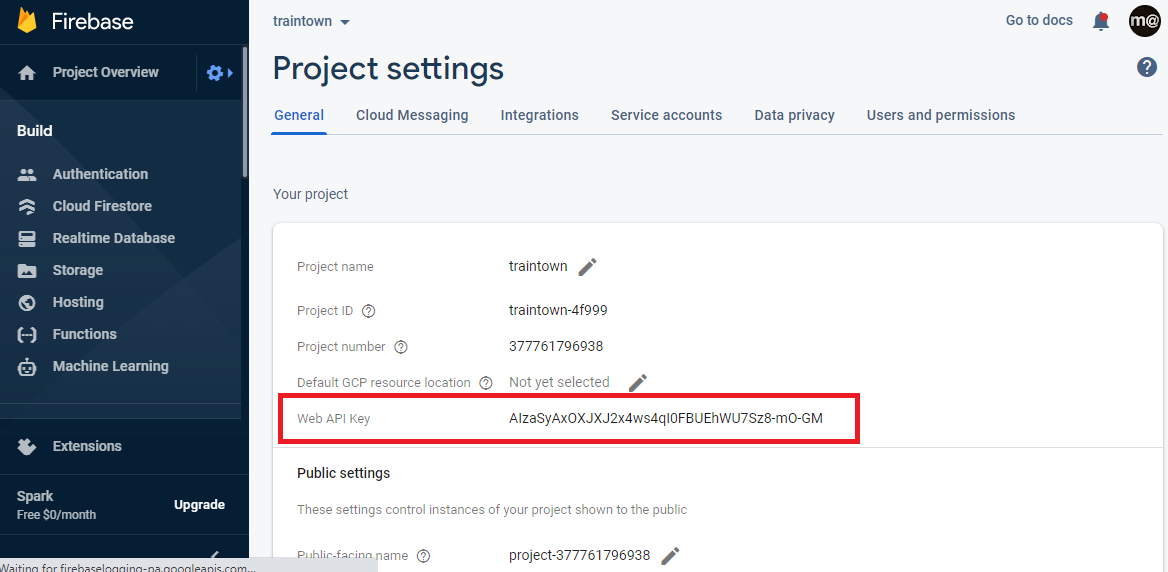
Task: Open the user account avatar
Action: click(1144, 20)
